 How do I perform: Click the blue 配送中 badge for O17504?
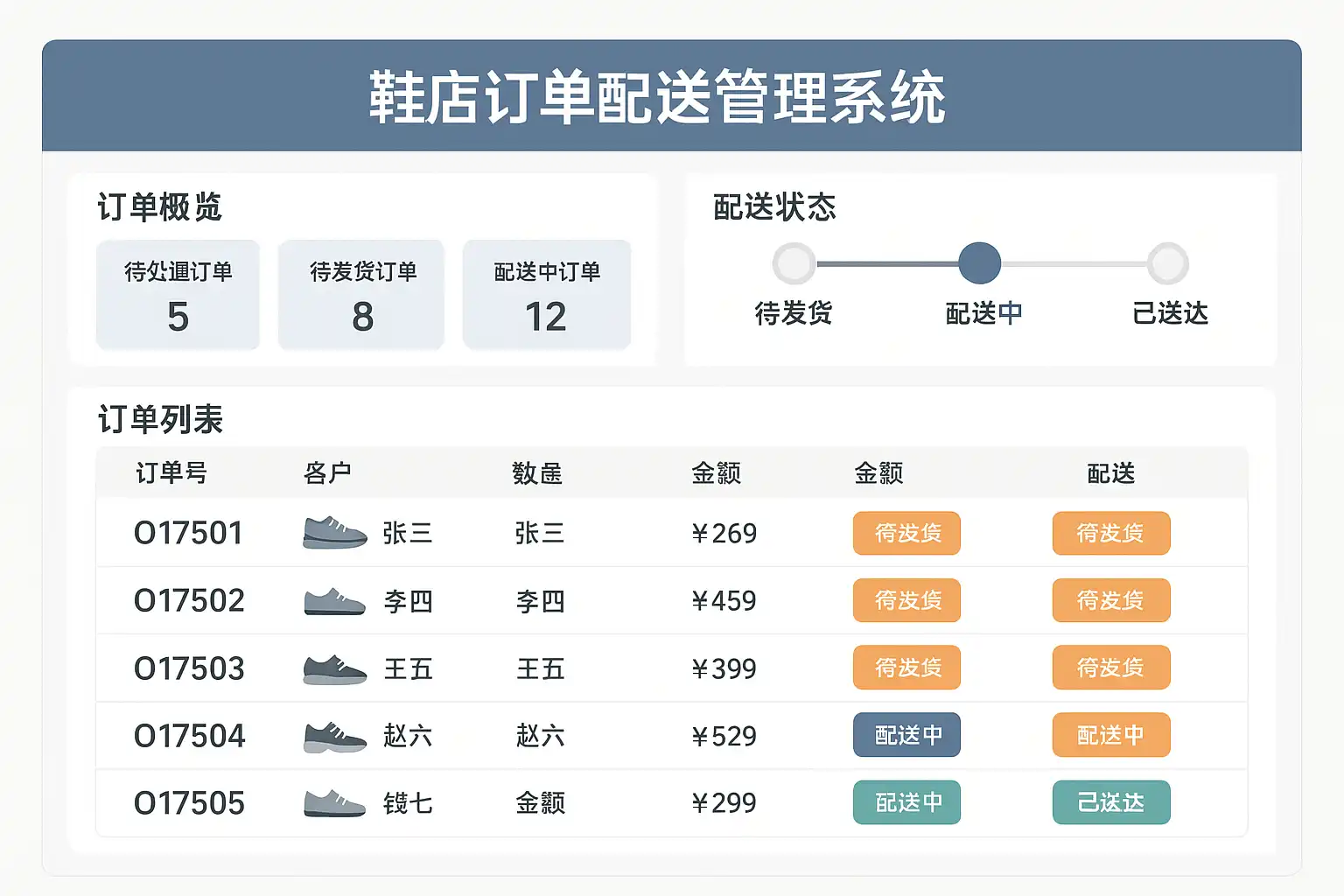tap(906, 735)
